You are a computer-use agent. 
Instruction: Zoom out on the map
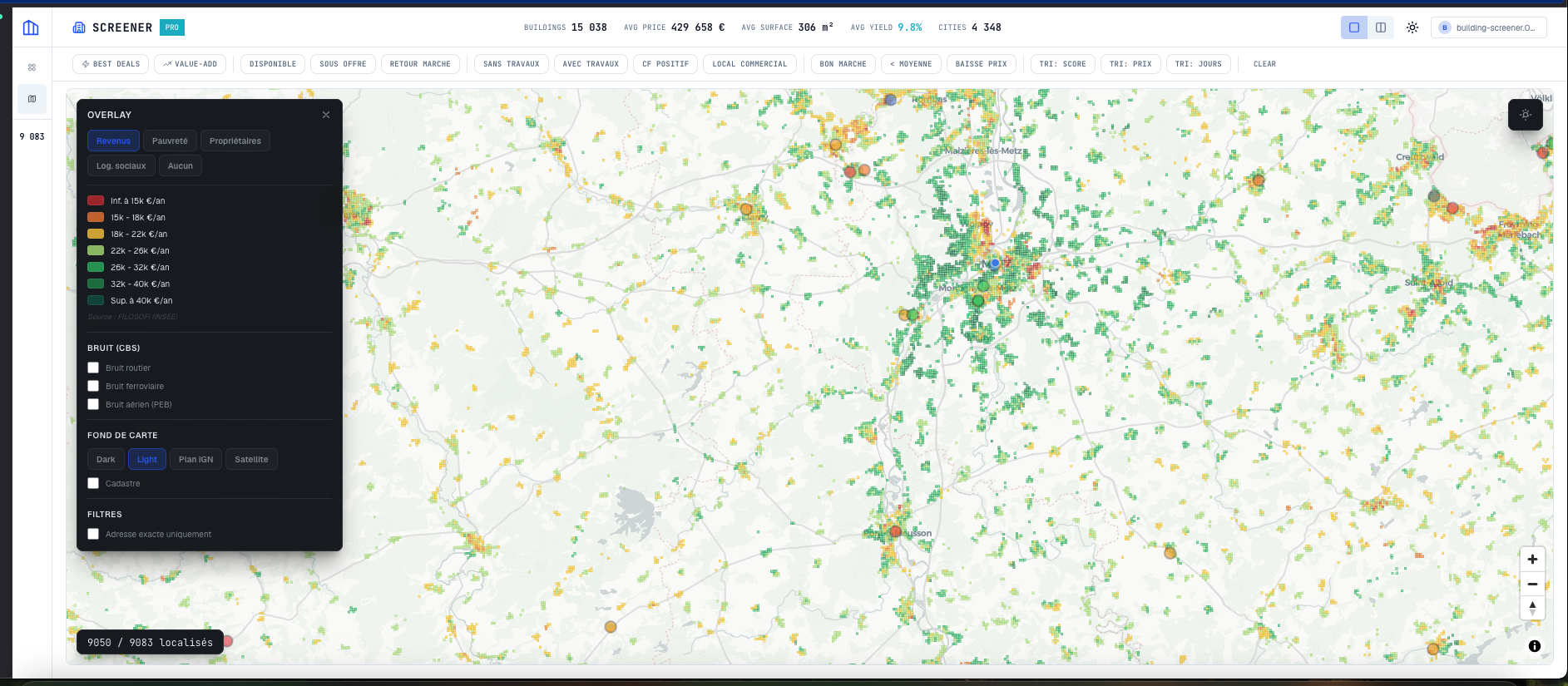coord(1532,584)
